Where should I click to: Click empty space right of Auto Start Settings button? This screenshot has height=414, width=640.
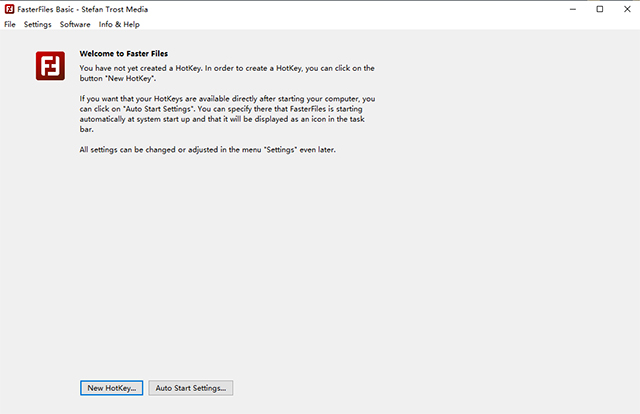420,387
